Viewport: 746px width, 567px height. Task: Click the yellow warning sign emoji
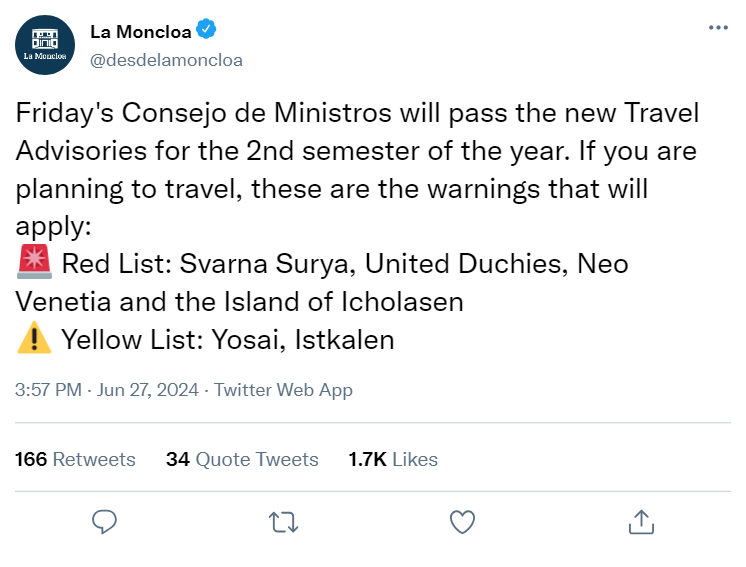pos(35,340)
